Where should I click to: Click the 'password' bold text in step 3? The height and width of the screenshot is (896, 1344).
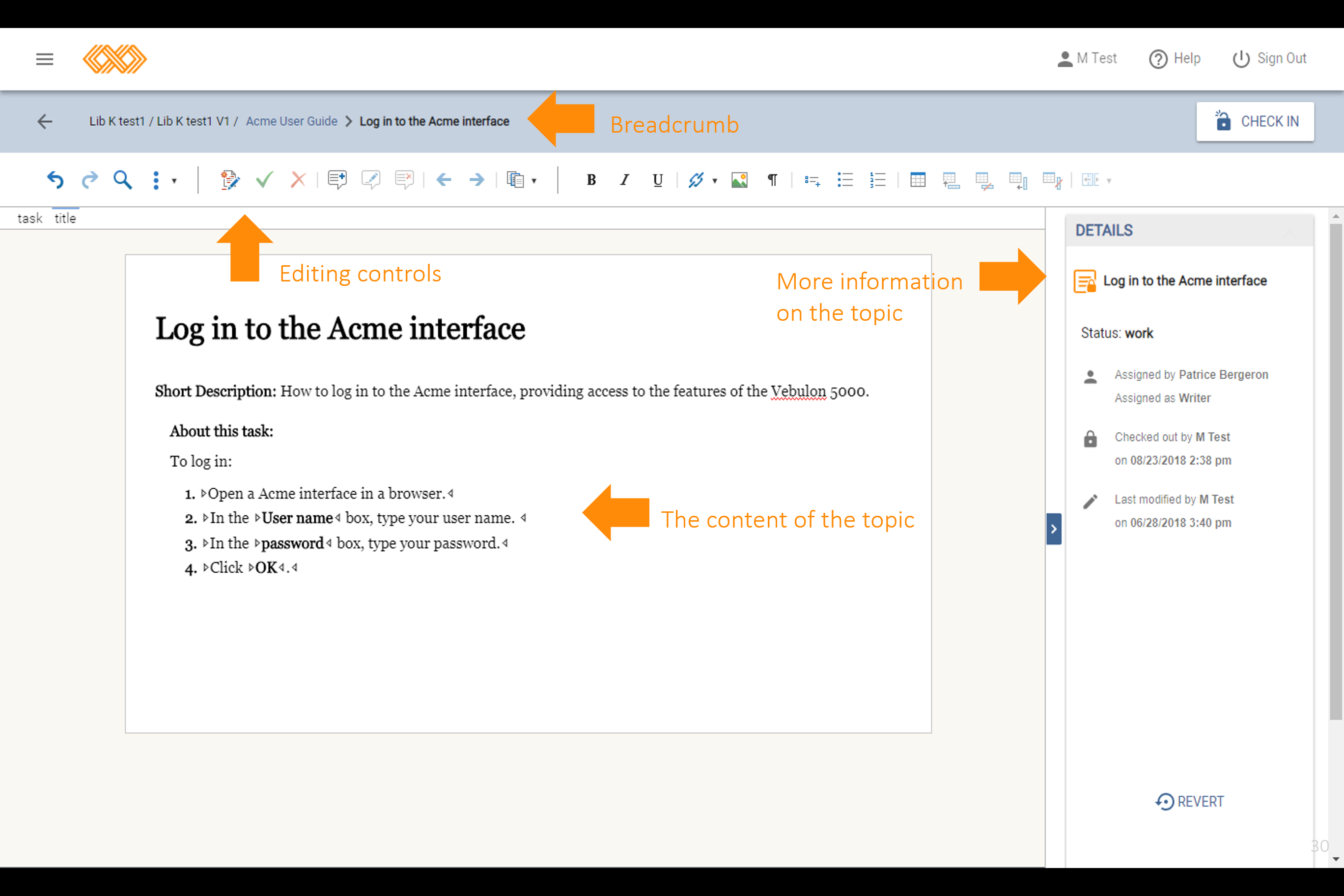[293, 543]
